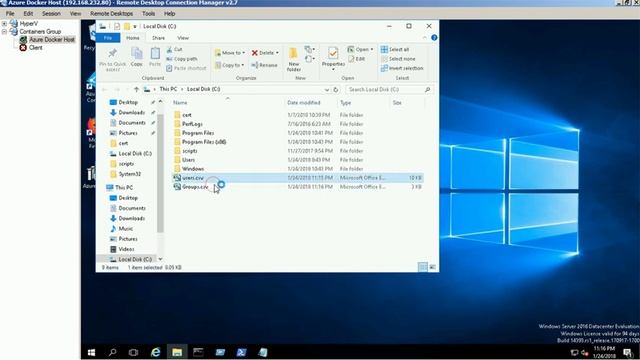Open PowerShell from the taskbar
Screen dimensions: 640x360
[241, 352]
